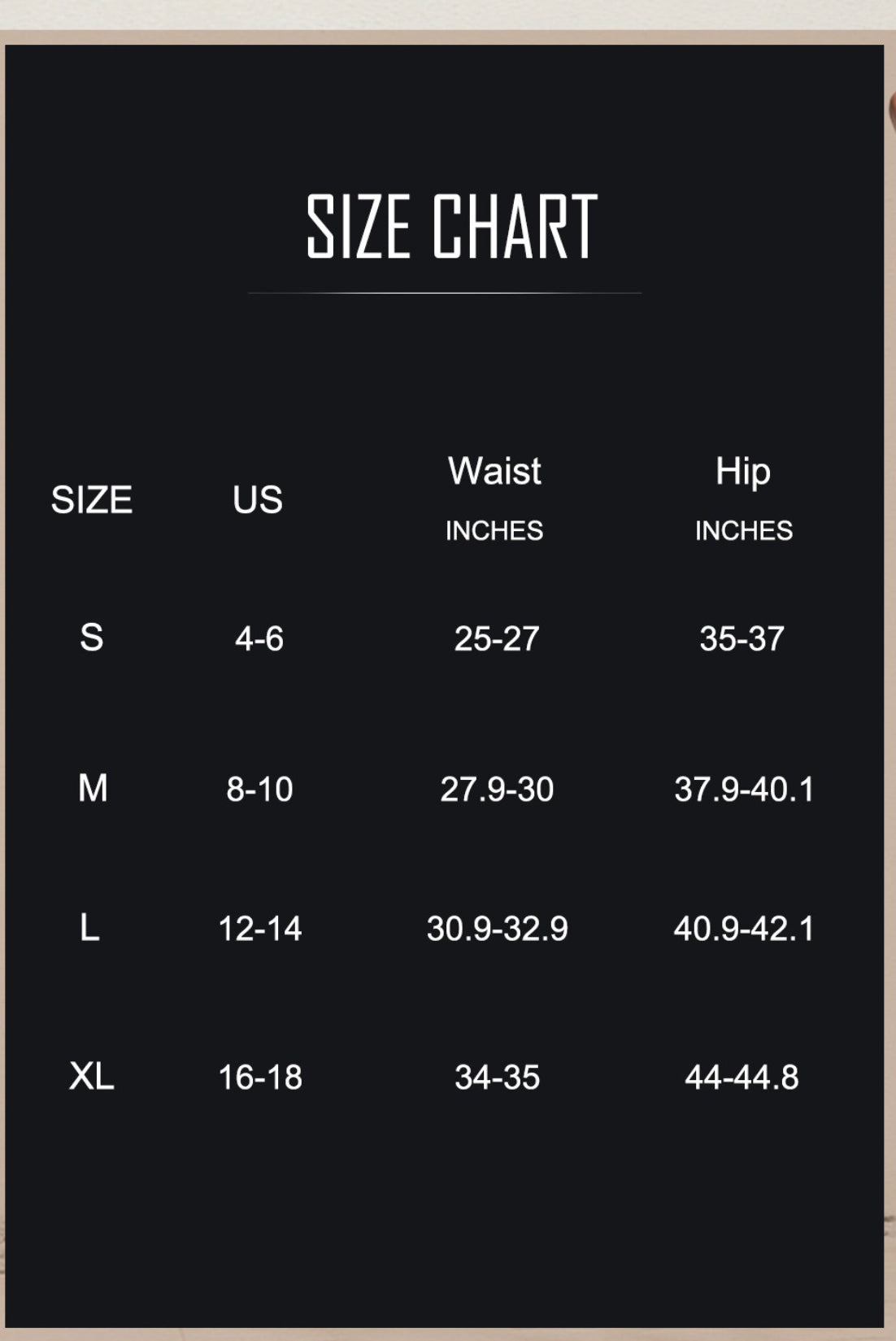Click hip measurement 37.9-40.1
This screenshot has width=896, height=1341.
744,790
